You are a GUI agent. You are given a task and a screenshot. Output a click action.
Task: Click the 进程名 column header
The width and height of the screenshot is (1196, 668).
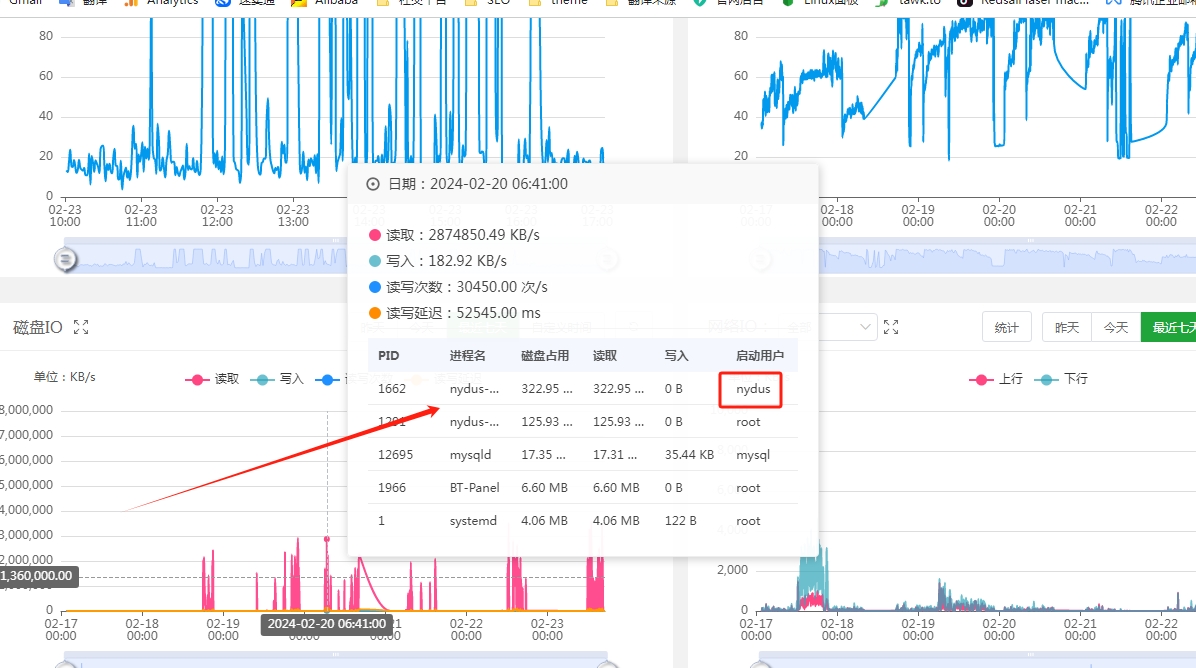click(468, 355)
